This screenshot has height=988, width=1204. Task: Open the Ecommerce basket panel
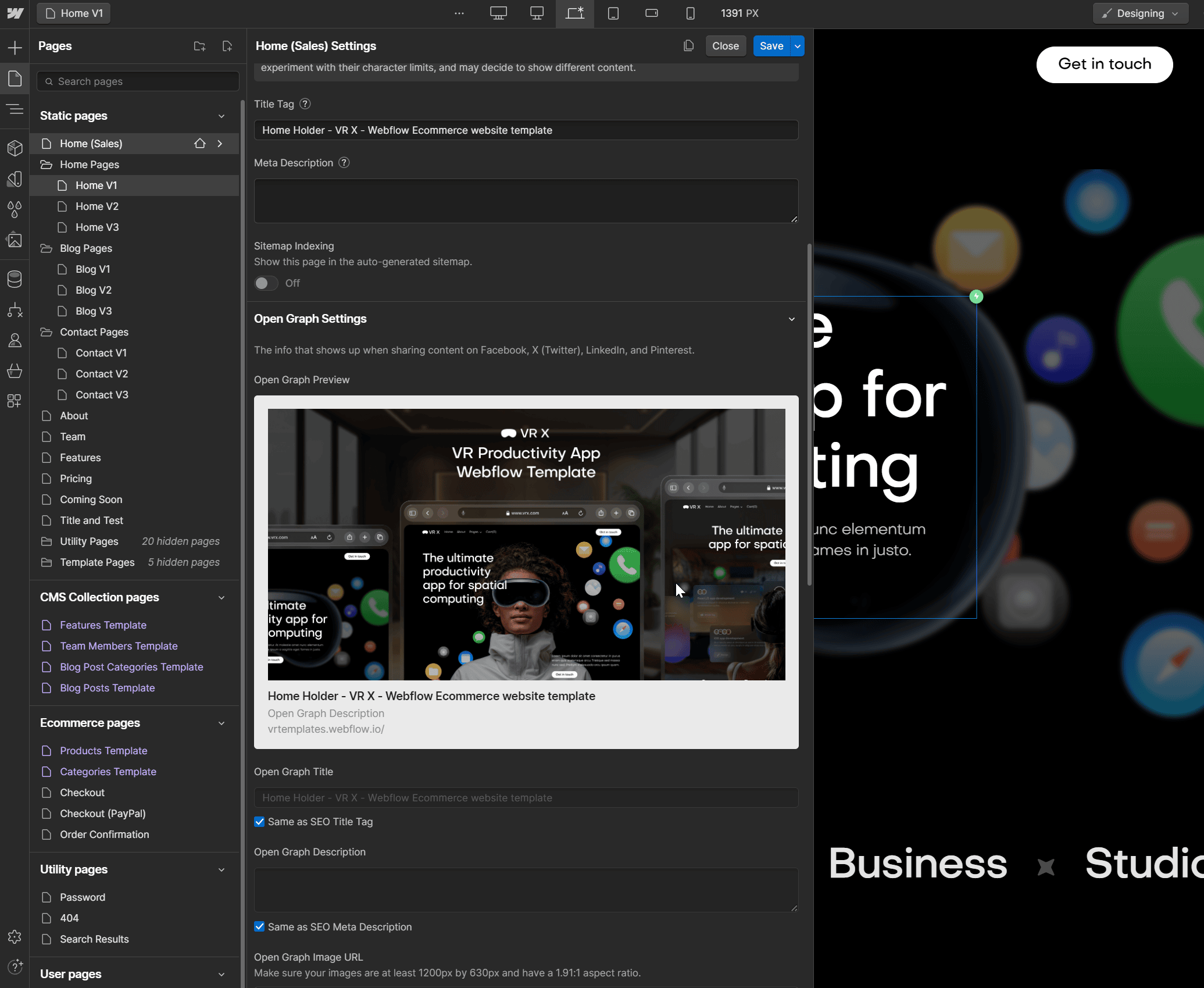coord(15,370)
